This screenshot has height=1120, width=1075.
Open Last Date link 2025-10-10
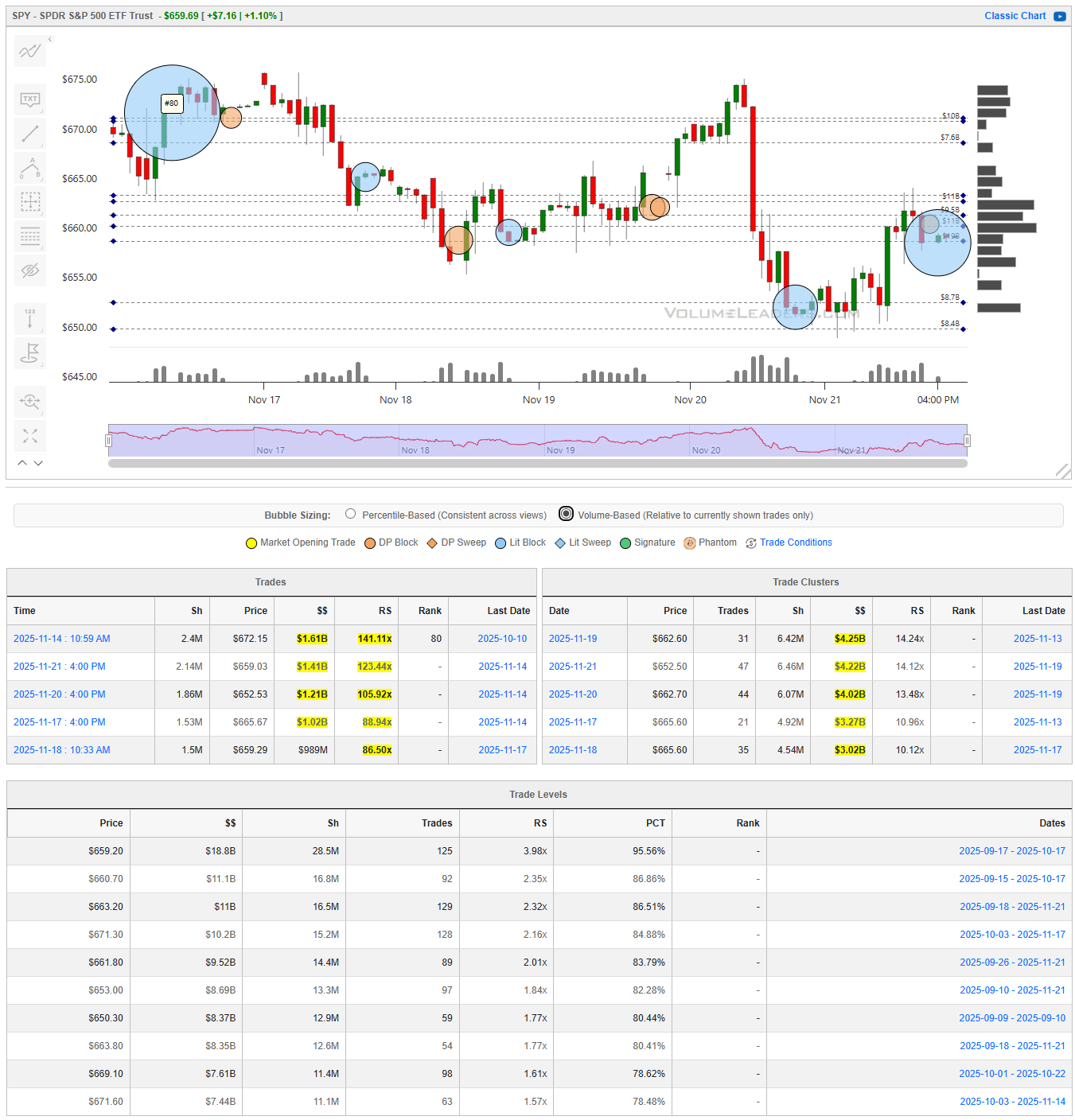502,639
